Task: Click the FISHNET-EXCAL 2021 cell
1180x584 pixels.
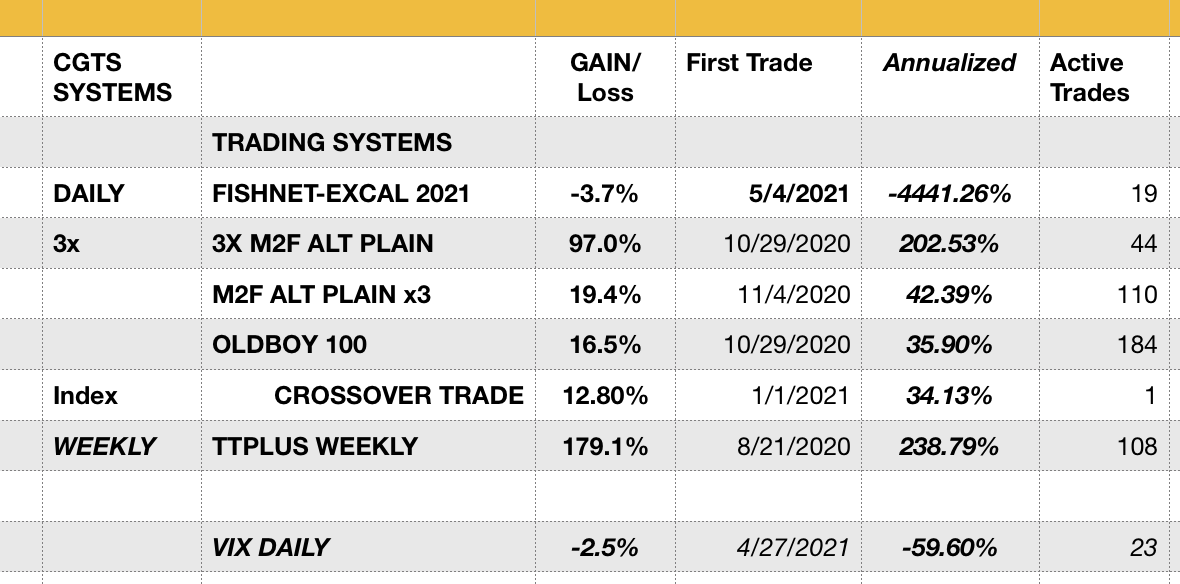Action: [341, 193]
